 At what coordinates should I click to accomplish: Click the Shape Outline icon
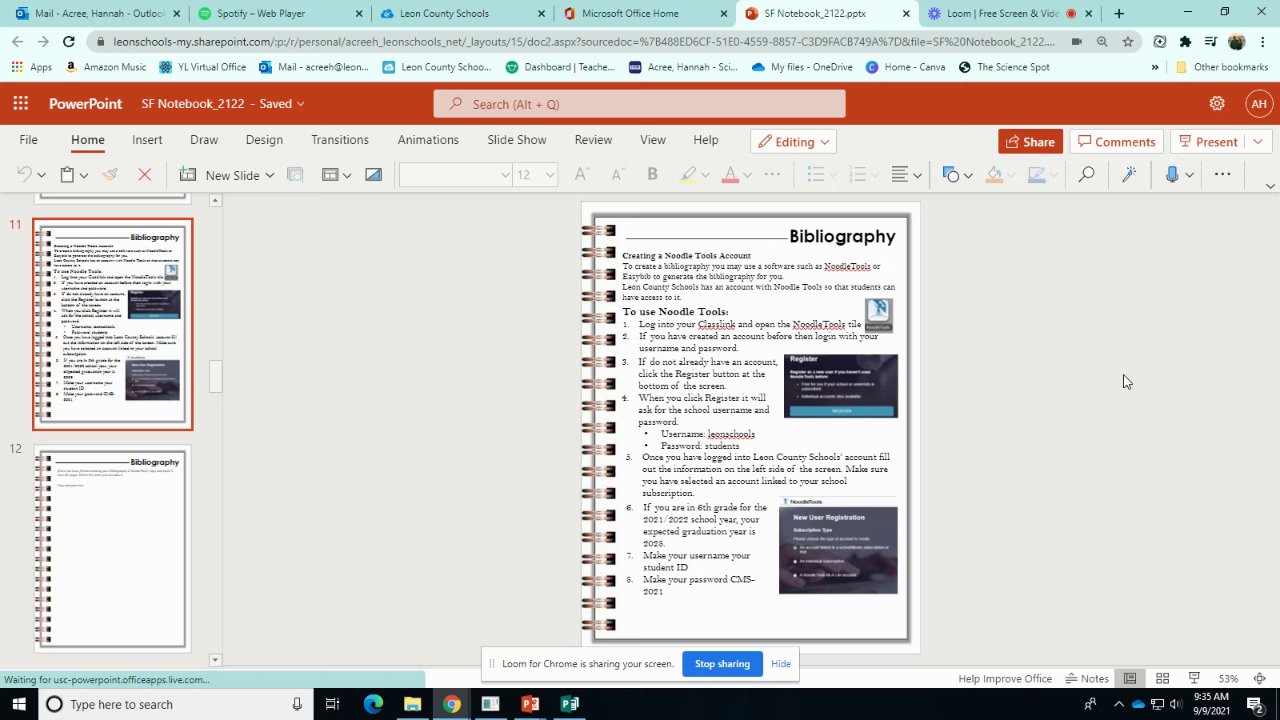[x=1037, y=175]
